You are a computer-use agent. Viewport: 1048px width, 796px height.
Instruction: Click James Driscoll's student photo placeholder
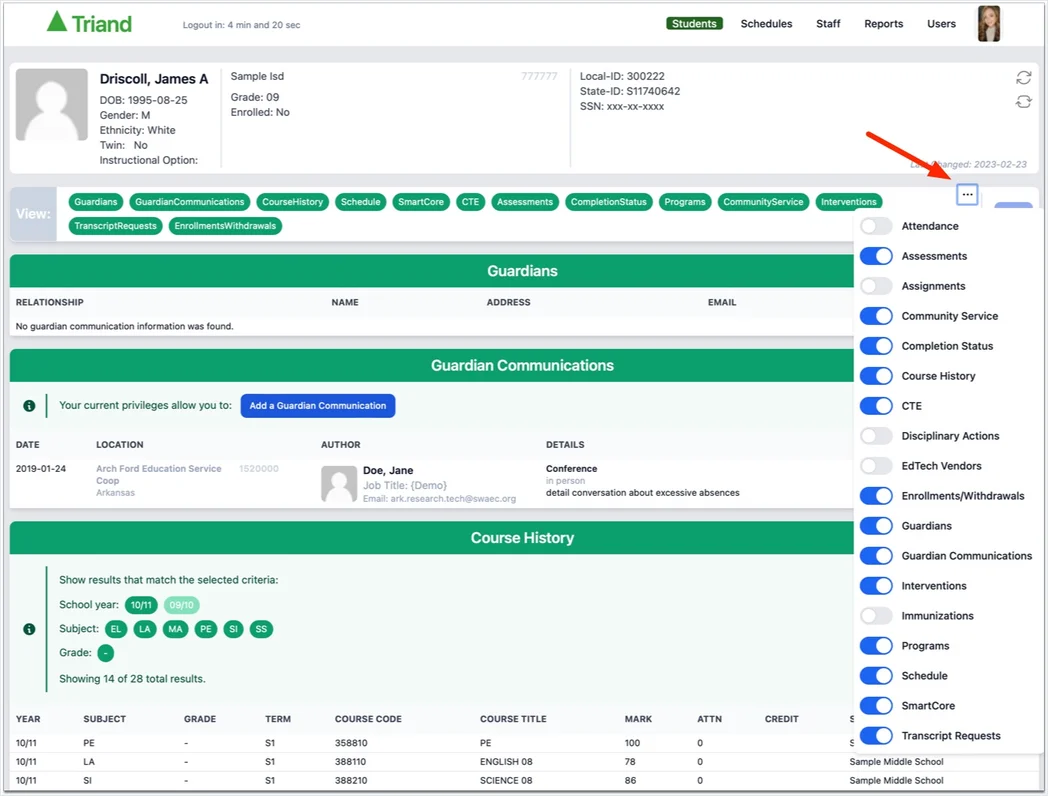click(51, 104)
